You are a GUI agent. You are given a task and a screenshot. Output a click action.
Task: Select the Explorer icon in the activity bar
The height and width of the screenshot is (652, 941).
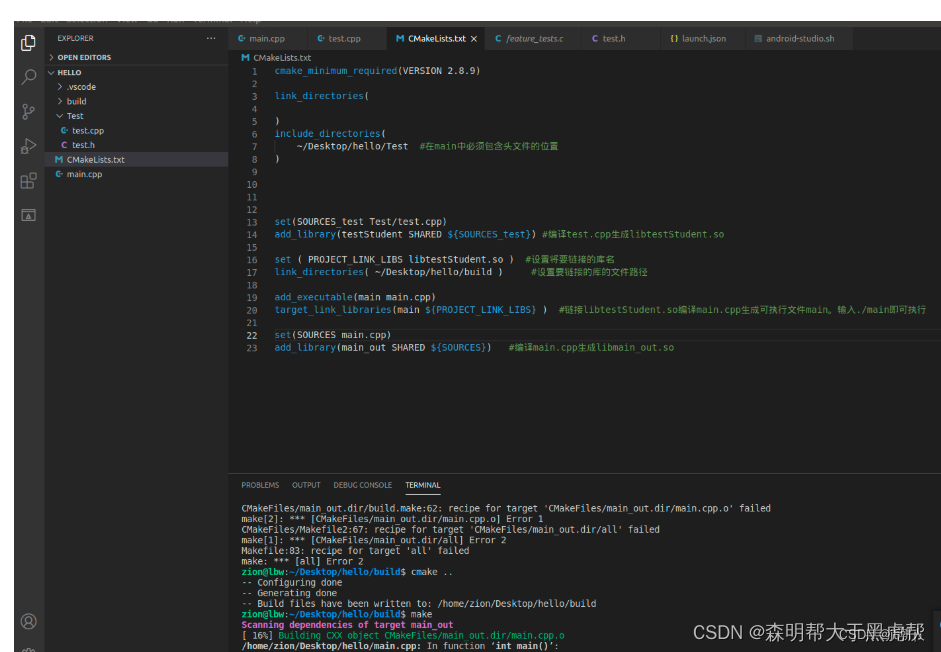[x=28, y=43]
